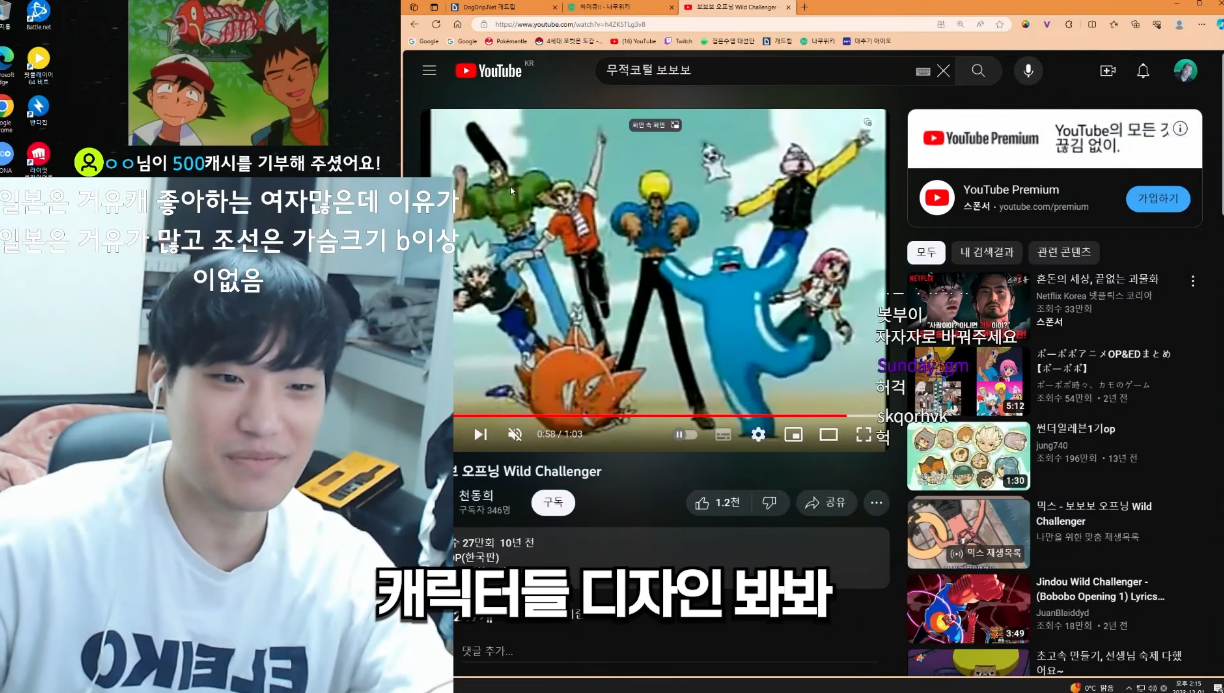Image resolution: width=1224 pixels, height=693 pixels.
Task: Select the 내 검색결과 filter chip
Action: 987,252
